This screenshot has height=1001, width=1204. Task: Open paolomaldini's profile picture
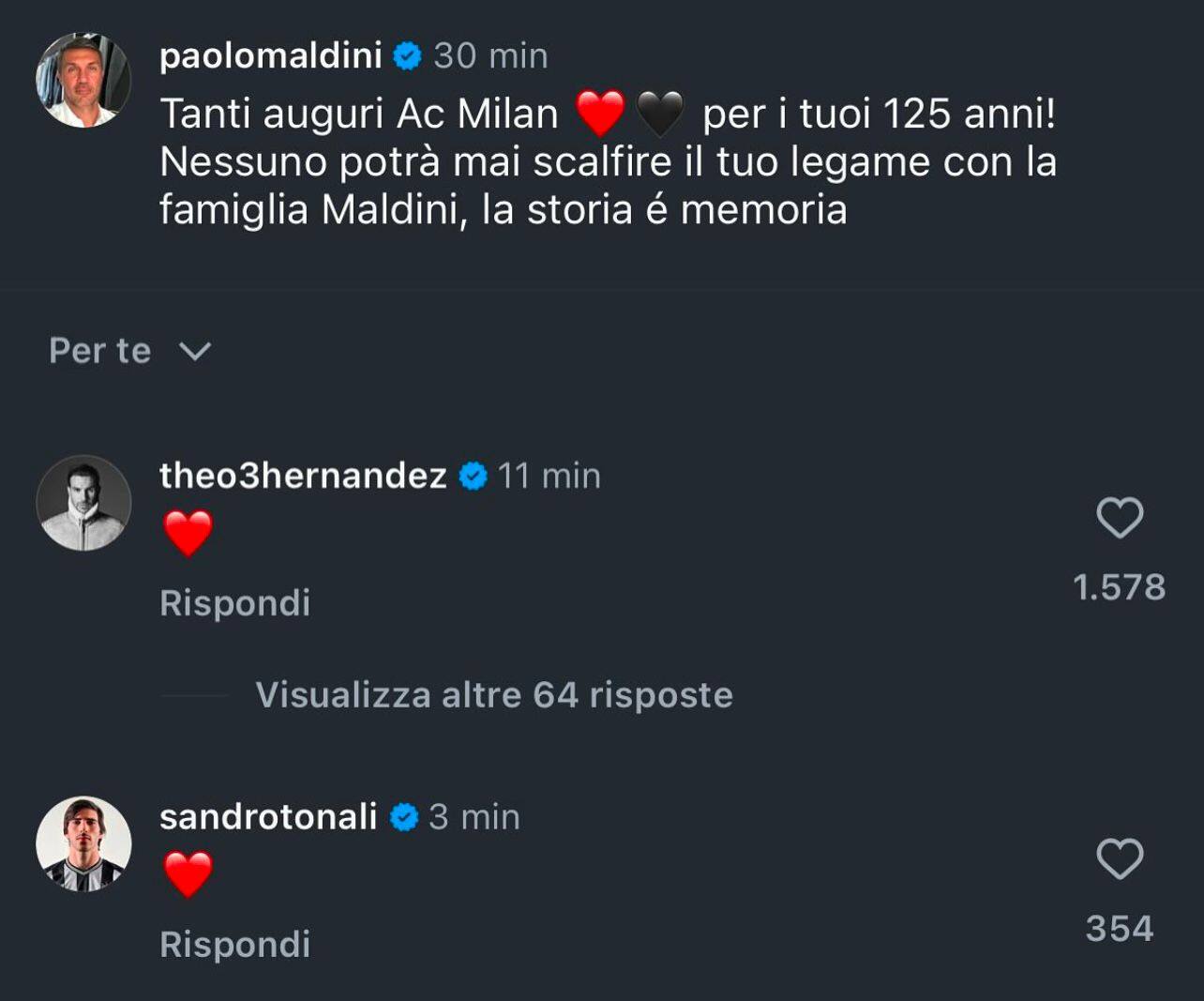coord(83,81)
